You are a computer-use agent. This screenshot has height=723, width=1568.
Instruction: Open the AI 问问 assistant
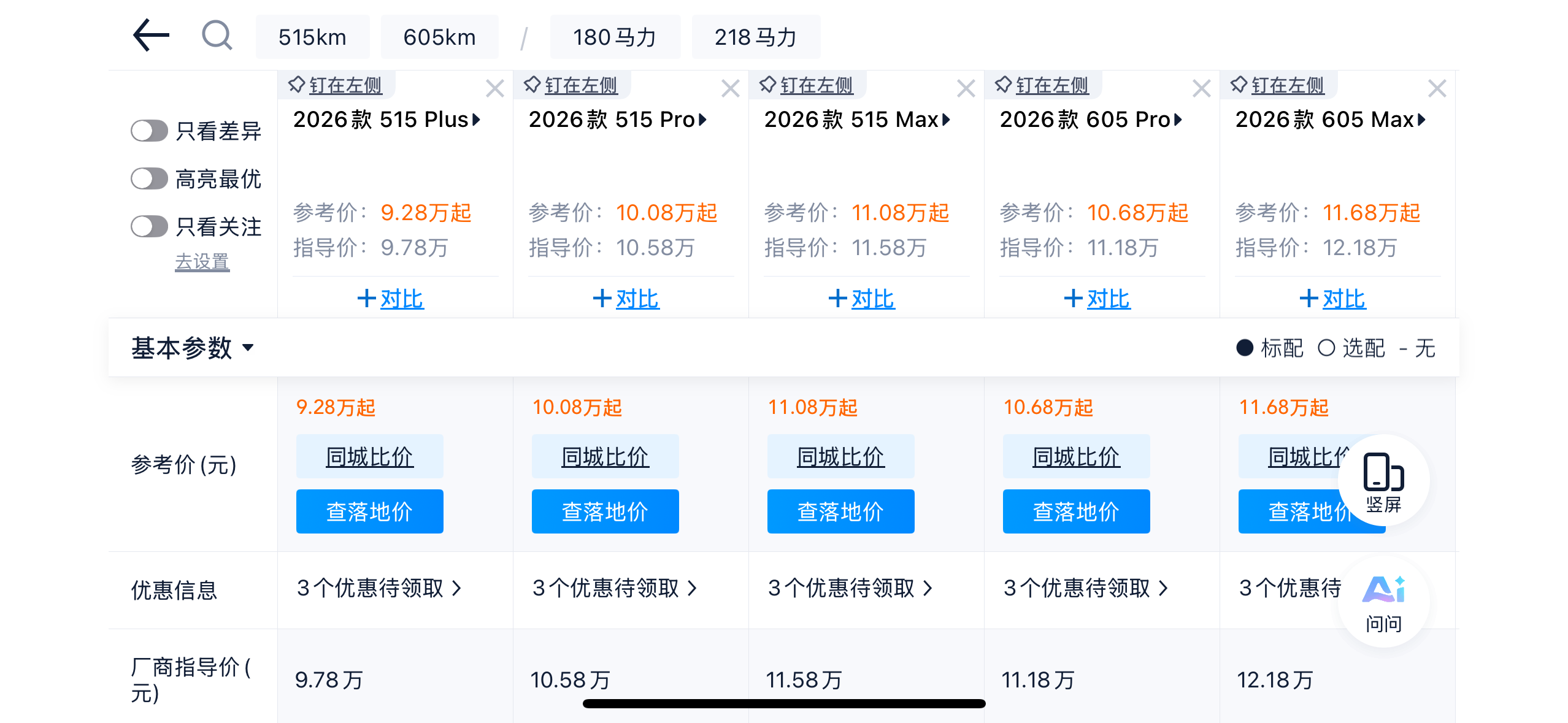[1383, 602]
